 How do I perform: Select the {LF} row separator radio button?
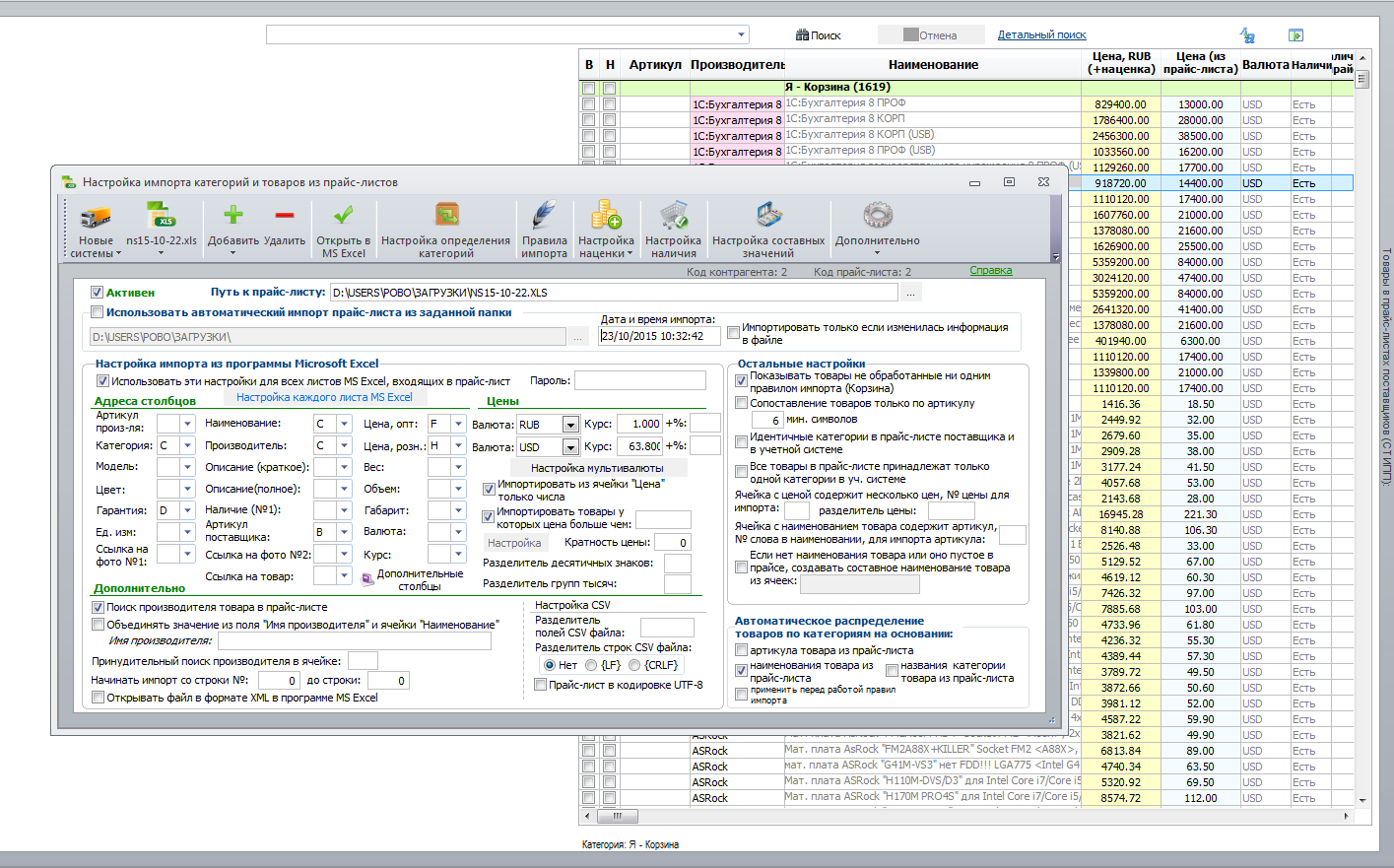click(x=591, y=665)
